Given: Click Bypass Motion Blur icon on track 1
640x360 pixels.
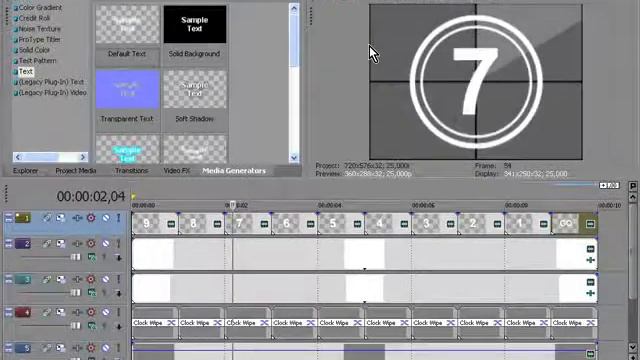Looking at the screenshot, I should pyautogui.click(x=47, y=218).
